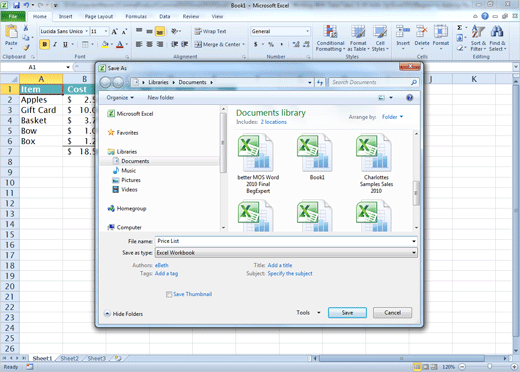The image size is (520, 372).
Task: Click the Accounting dollar format icon
Action: [256, 44]
